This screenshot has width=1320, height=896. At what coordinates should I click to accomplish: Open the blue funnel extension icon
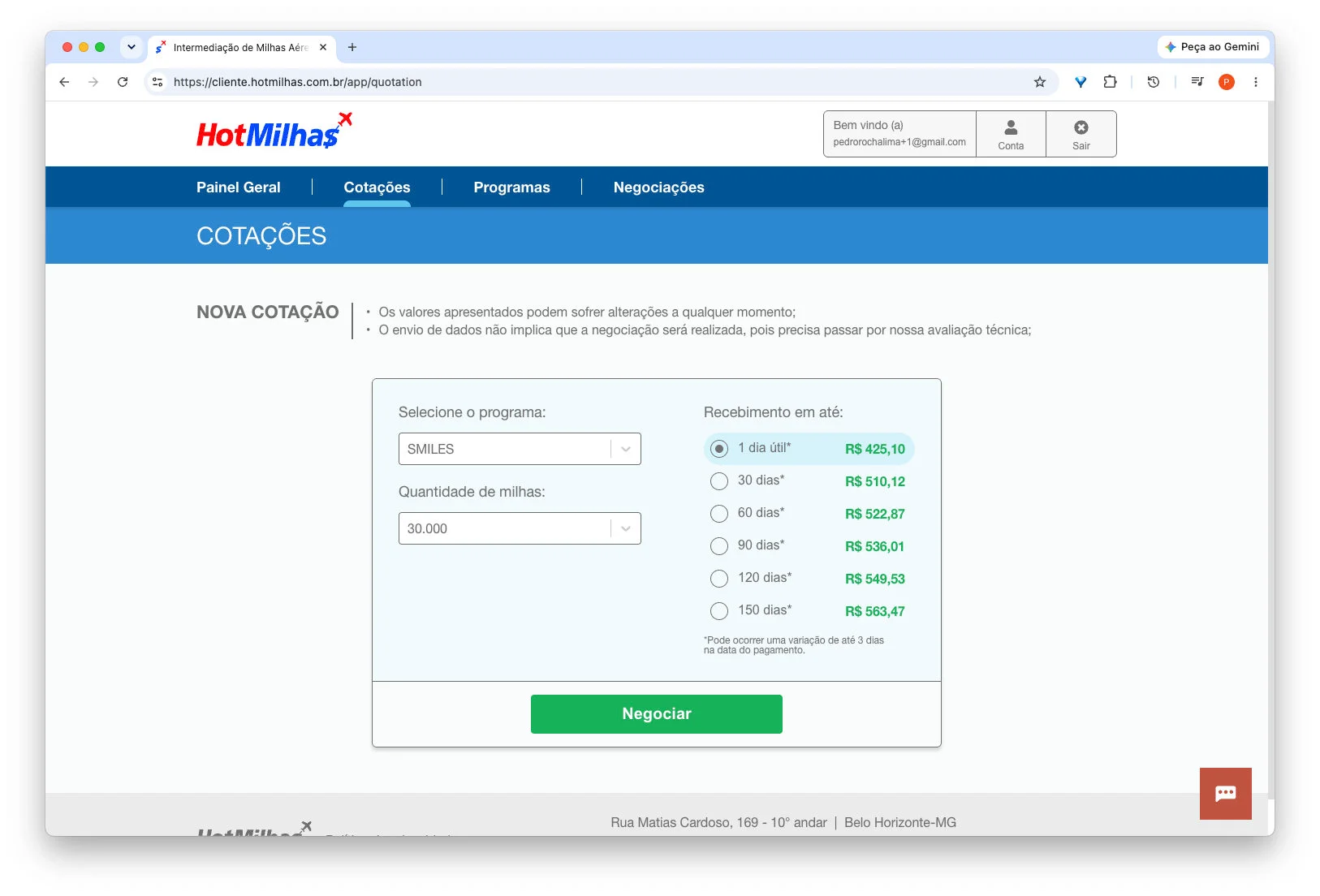pos(1081,82)
